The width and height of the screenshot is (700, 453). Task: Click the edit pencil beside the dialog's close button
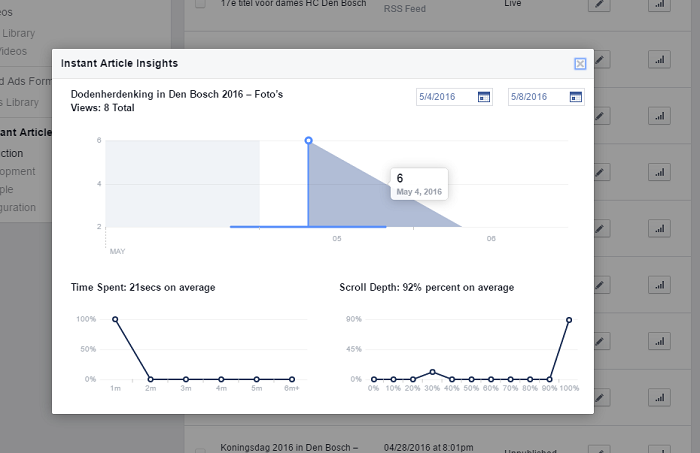600,60
